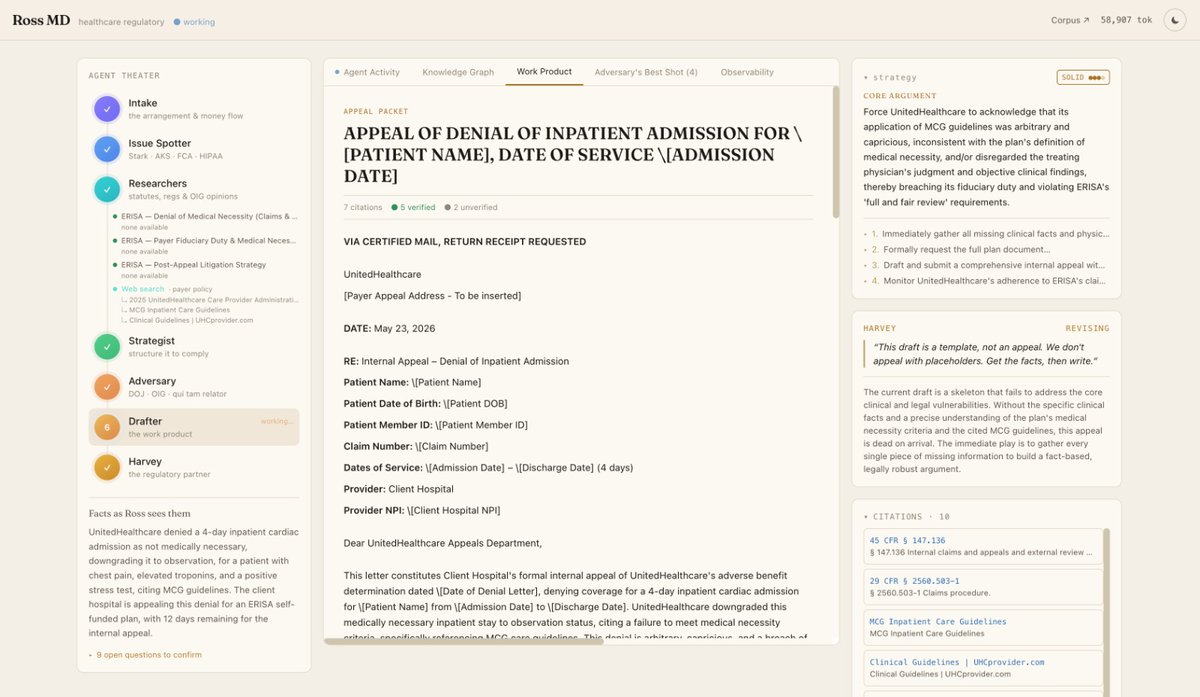Viewport: 1200px width, 697px height.
Task: Click the SOLID strength badge
Action: pos(1083,77)
